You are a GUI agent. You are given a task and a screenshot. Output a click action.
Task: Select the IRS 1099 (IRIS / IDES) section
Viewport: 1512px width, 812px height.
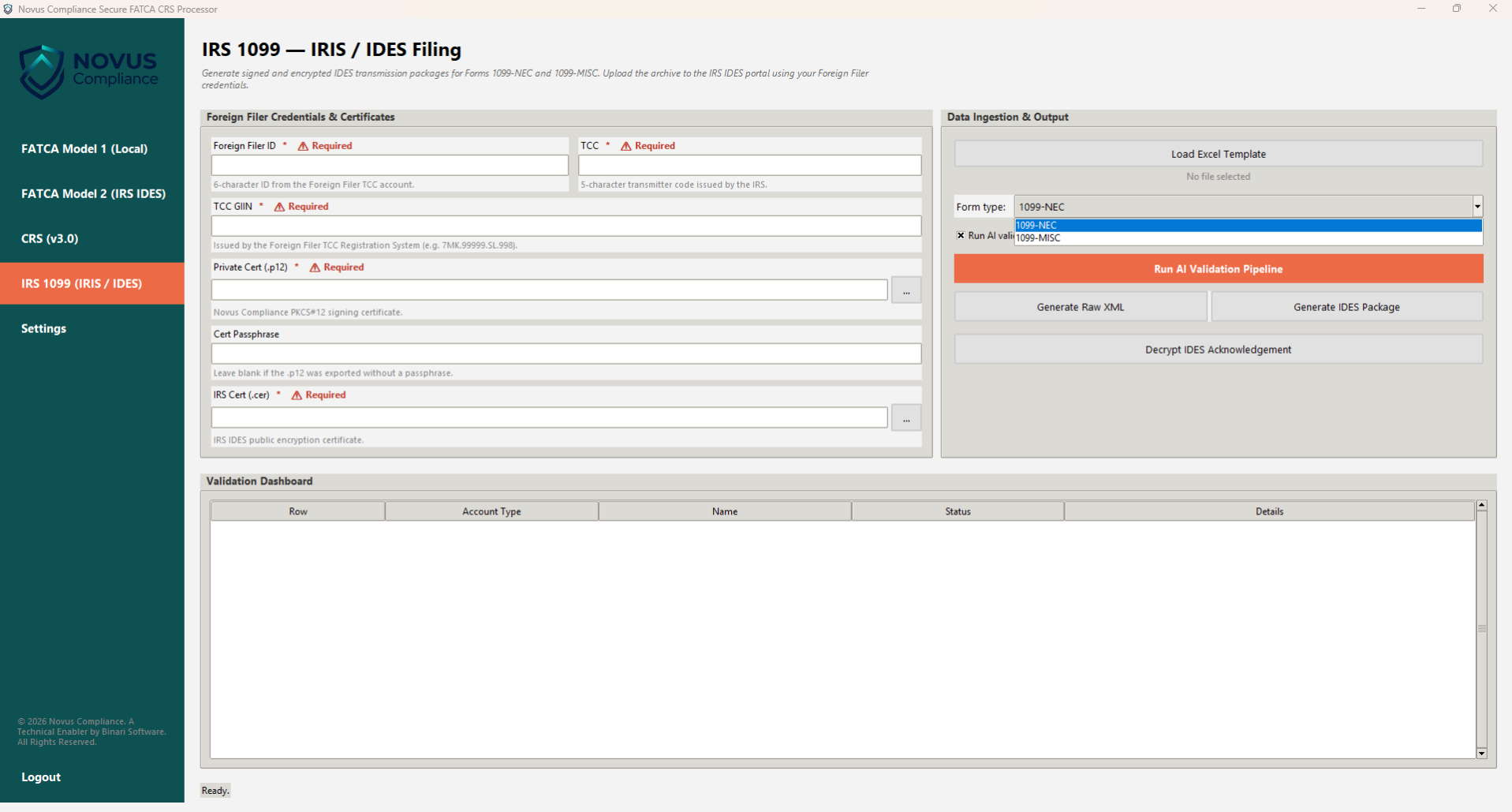[x=92, y=284]
